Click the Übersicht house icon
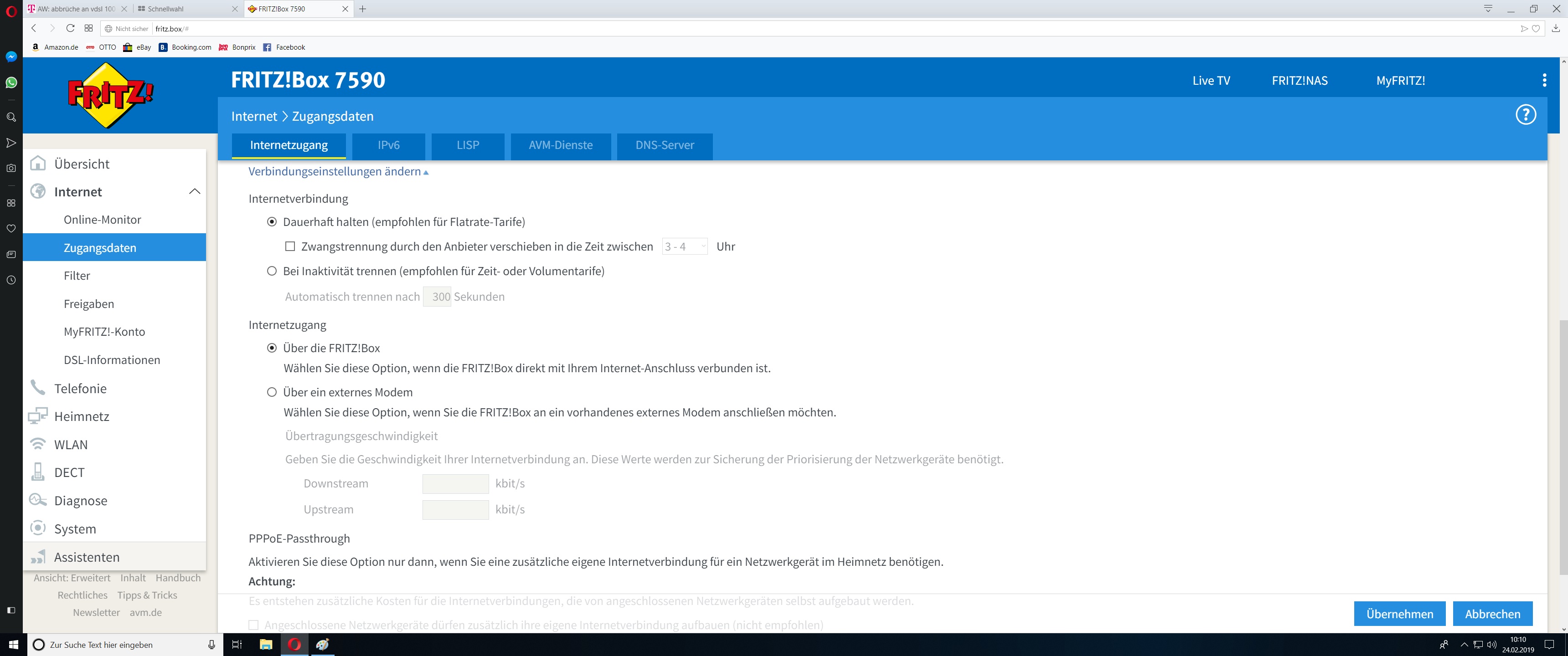Screen dimensions: 1568x656 point(38,163)
